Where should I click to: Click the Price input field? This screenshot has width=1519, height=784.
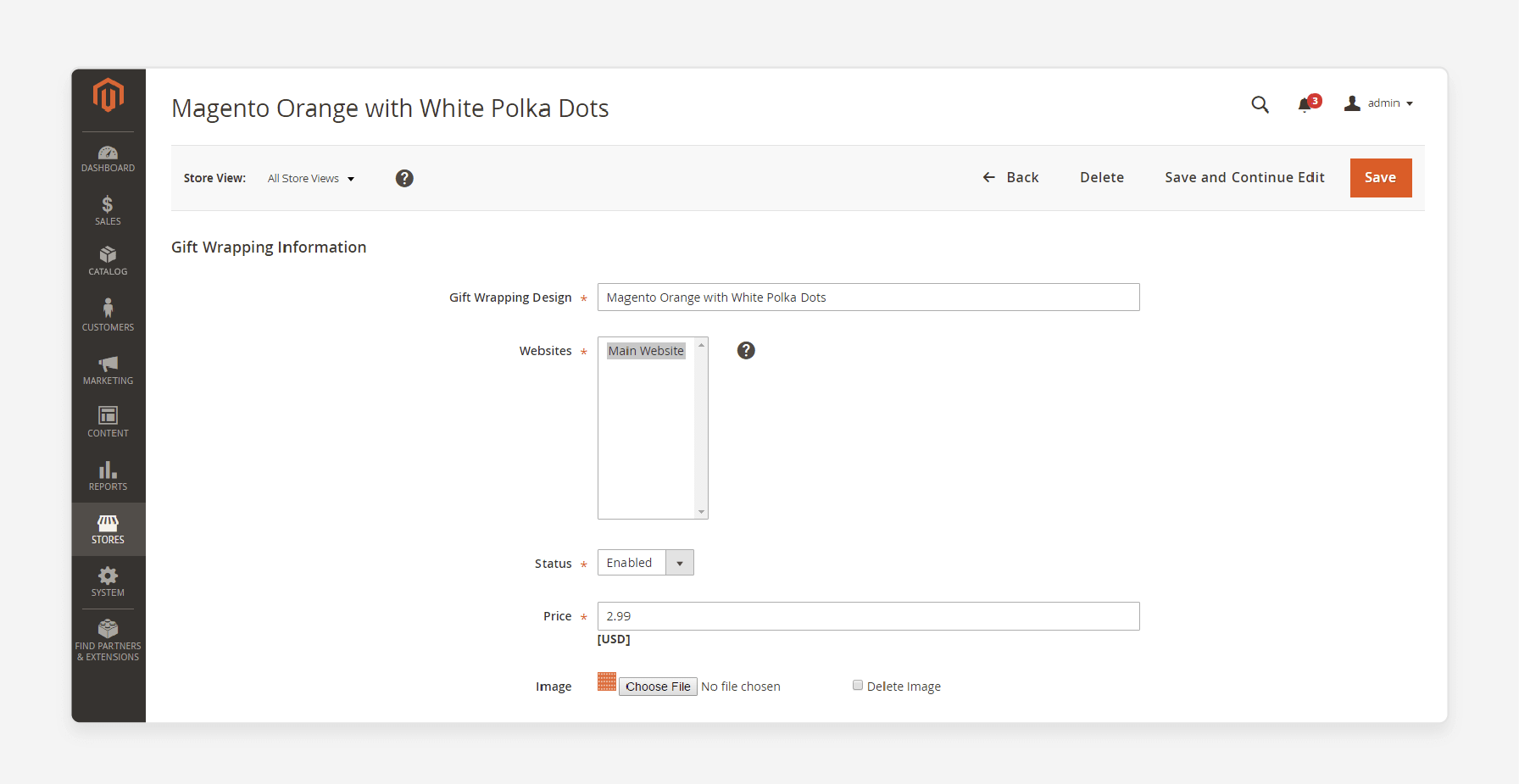[x=869, y=616]
